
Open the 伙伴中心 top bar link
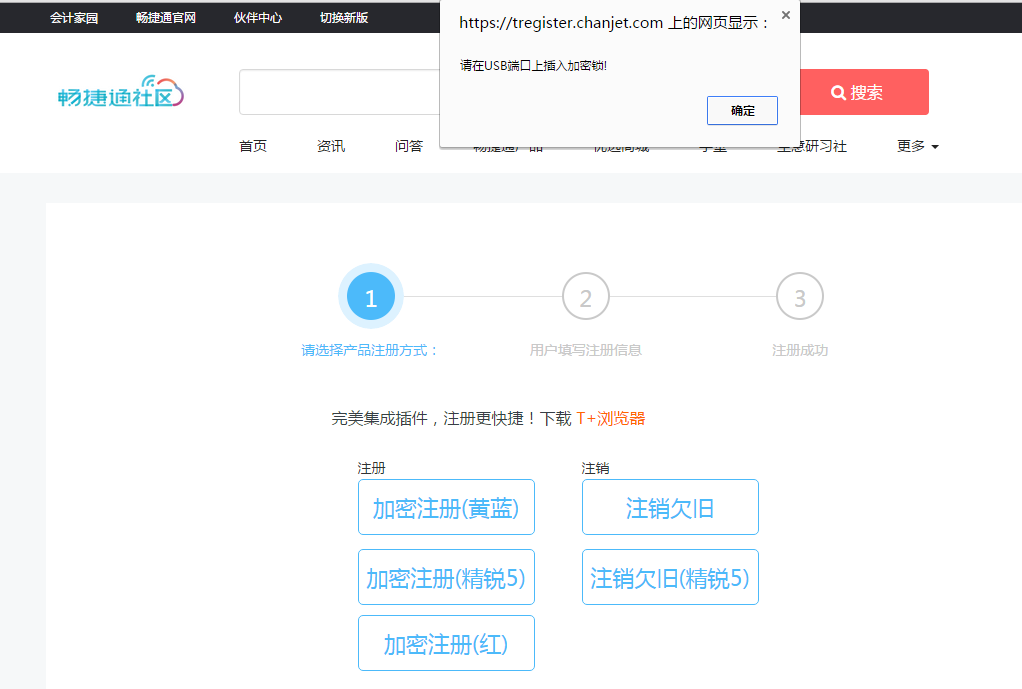click(257, 18)
